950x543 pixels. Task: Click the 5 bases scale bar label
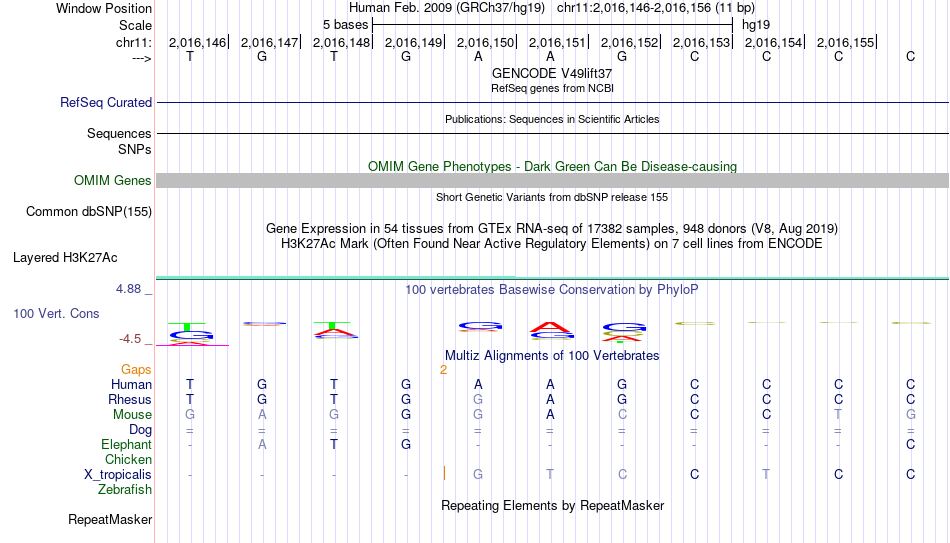(x=345, y=25)
